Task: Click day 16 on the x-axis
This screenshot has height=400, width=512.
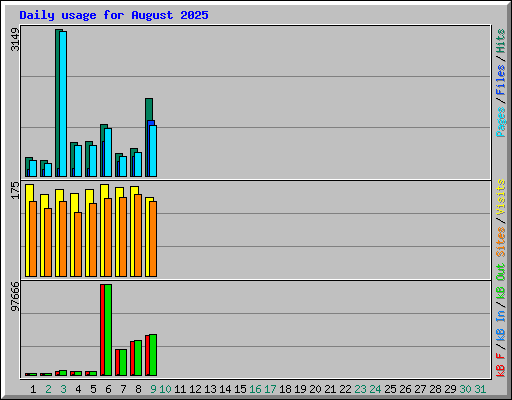Action: click(x=255, y=389)
